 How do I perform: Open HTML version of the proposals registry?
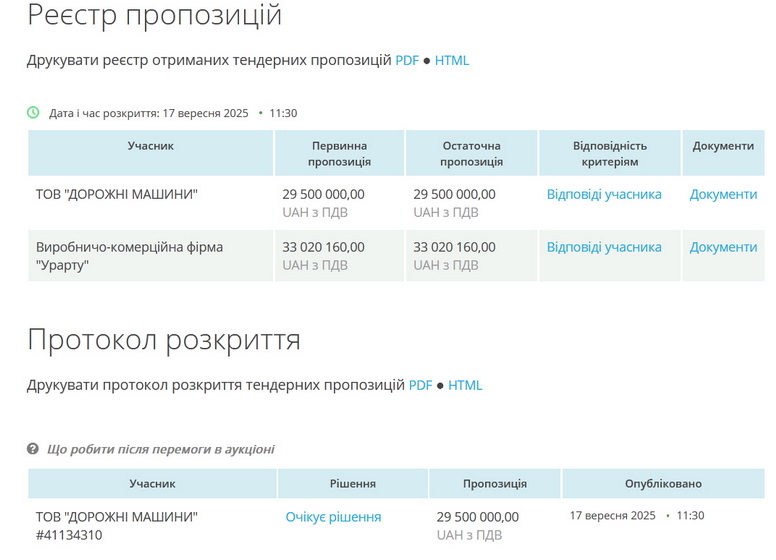click(451, 60)
